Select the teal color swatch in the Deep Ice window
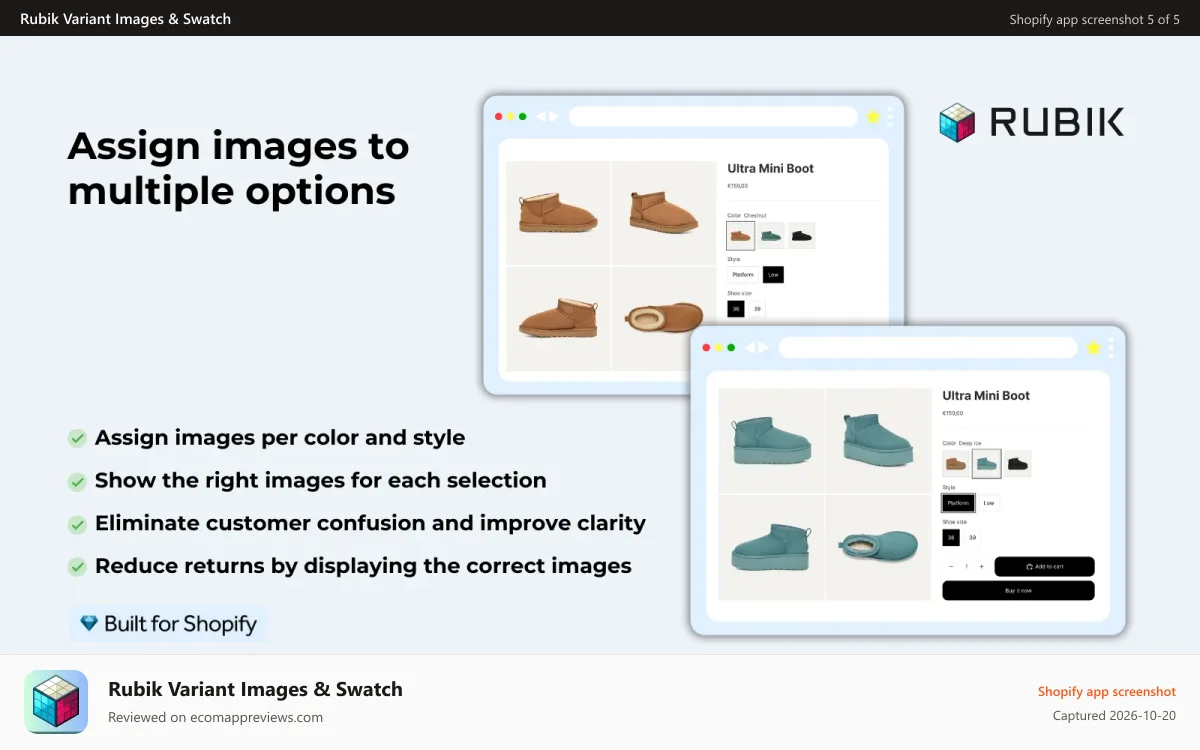This screenshot has height=750, width=1200. pyautogui.click(x=987, y=464)
